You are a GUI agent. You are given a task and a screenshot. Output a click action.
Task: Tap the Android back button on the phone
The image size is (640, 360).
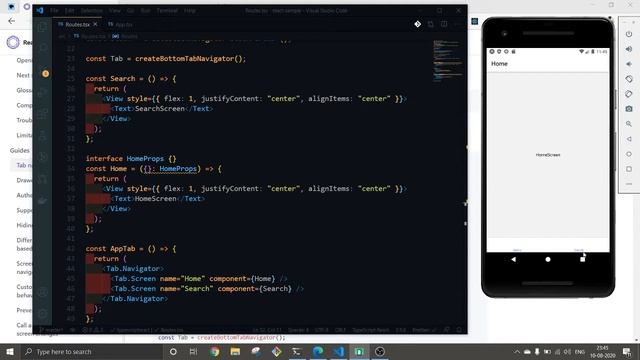click(x=513, y=259)
